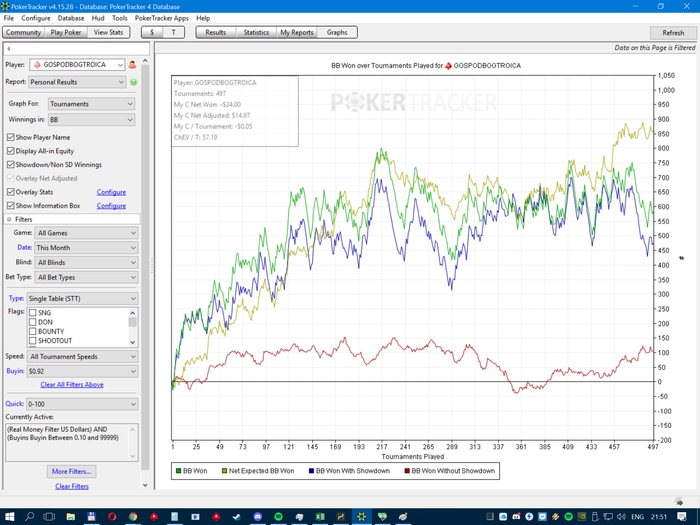This screenshot has height=525, width=700.
Task: Click the PokerTracker icon on the taskbar
Action: click(361, 517)
